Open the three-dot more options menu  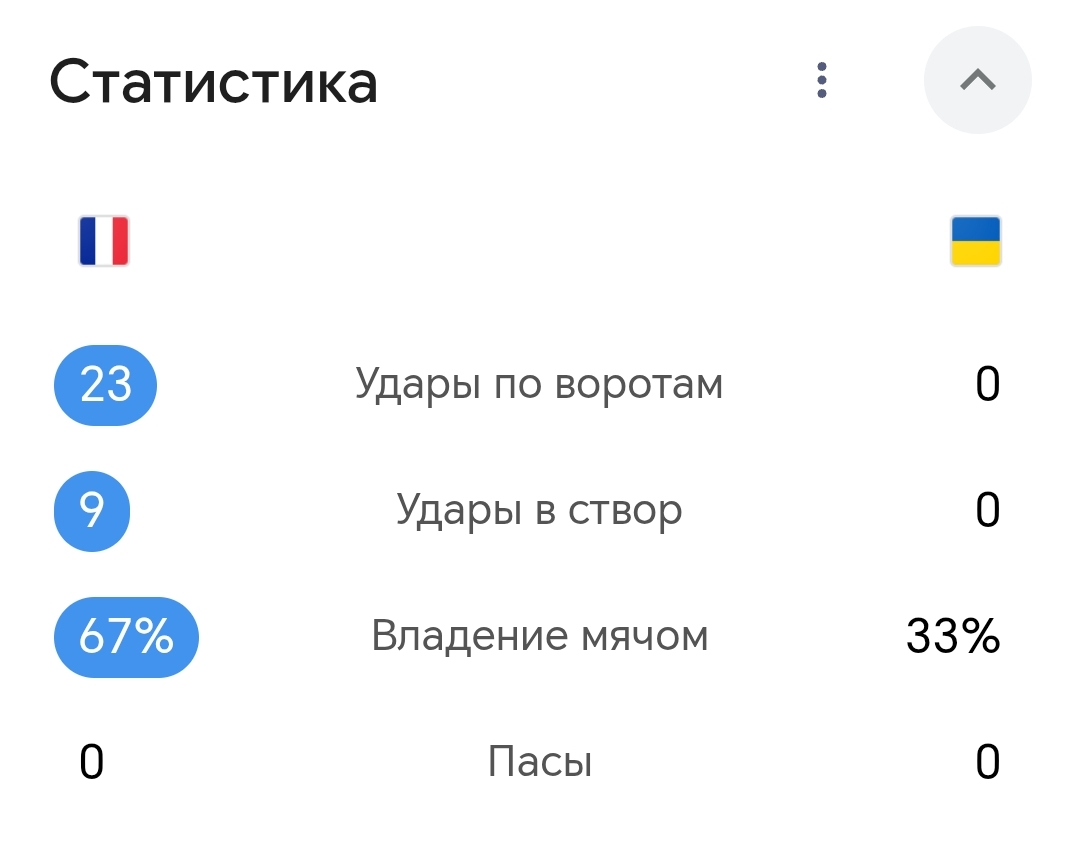point(821,81)
